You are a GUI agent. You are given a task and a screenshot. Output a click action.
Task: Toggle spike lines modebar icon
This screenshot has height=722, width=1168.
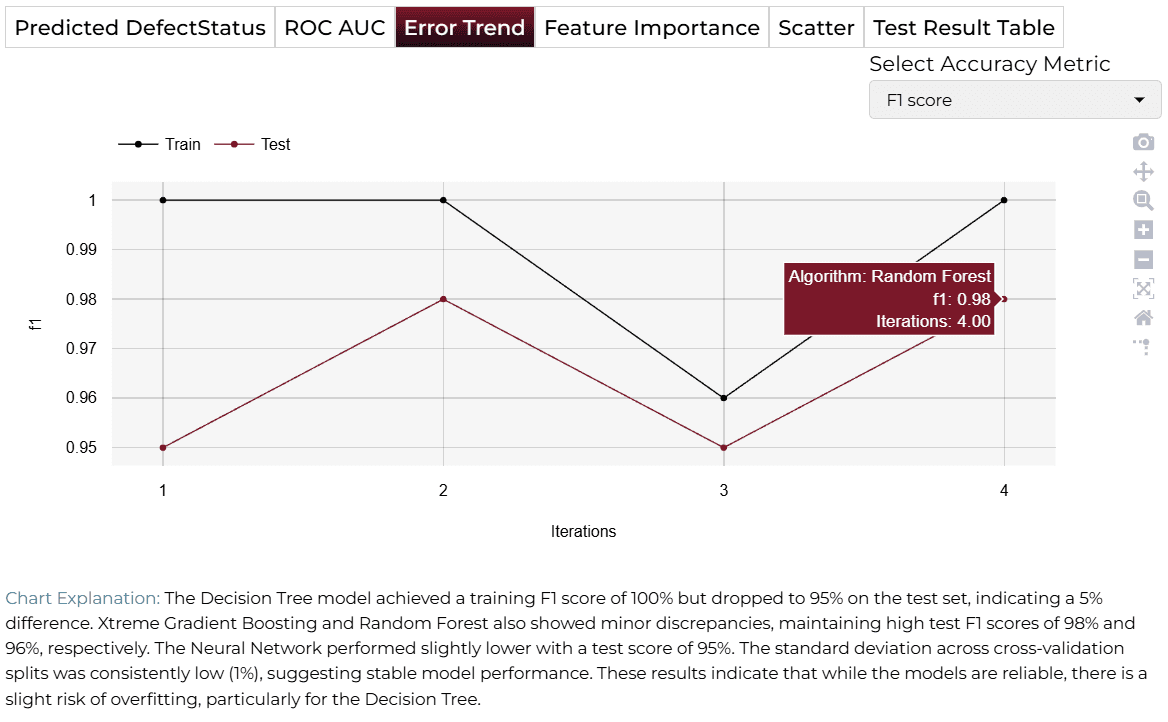(1143, 347)
